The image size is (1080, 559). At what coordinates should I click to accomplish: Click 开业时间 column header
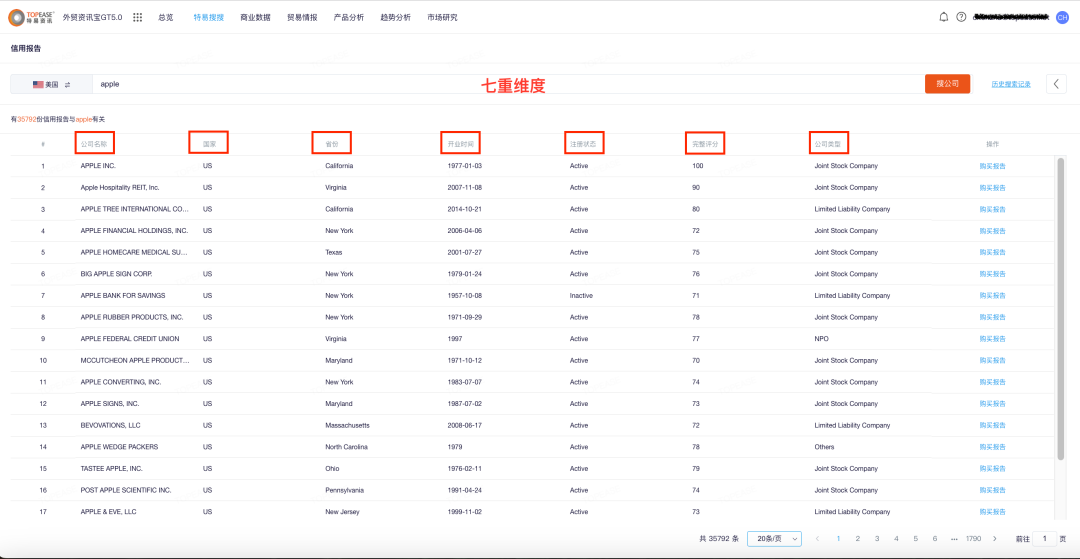461,144
